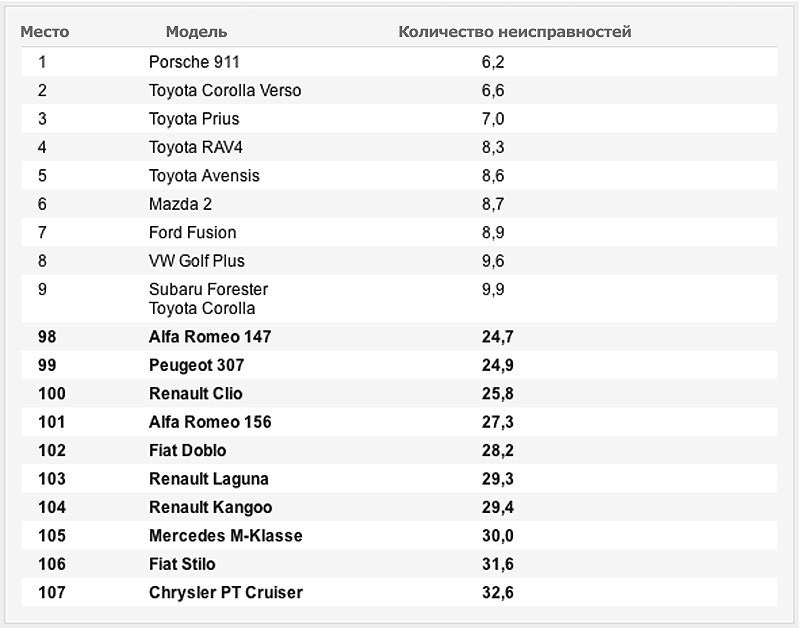Click the Subaru Forester model name
Screen dimensions: 800x628
pos(208,289)
